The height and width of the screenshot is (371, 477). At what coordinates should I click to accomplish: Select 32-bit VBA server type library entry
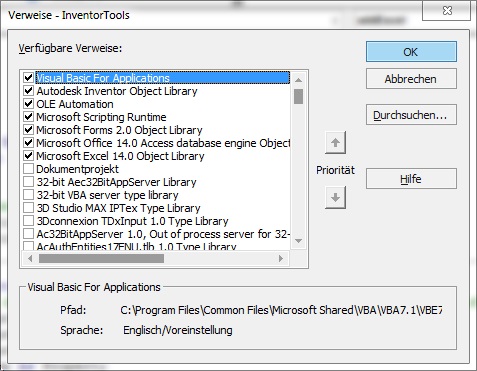[107, 195]
